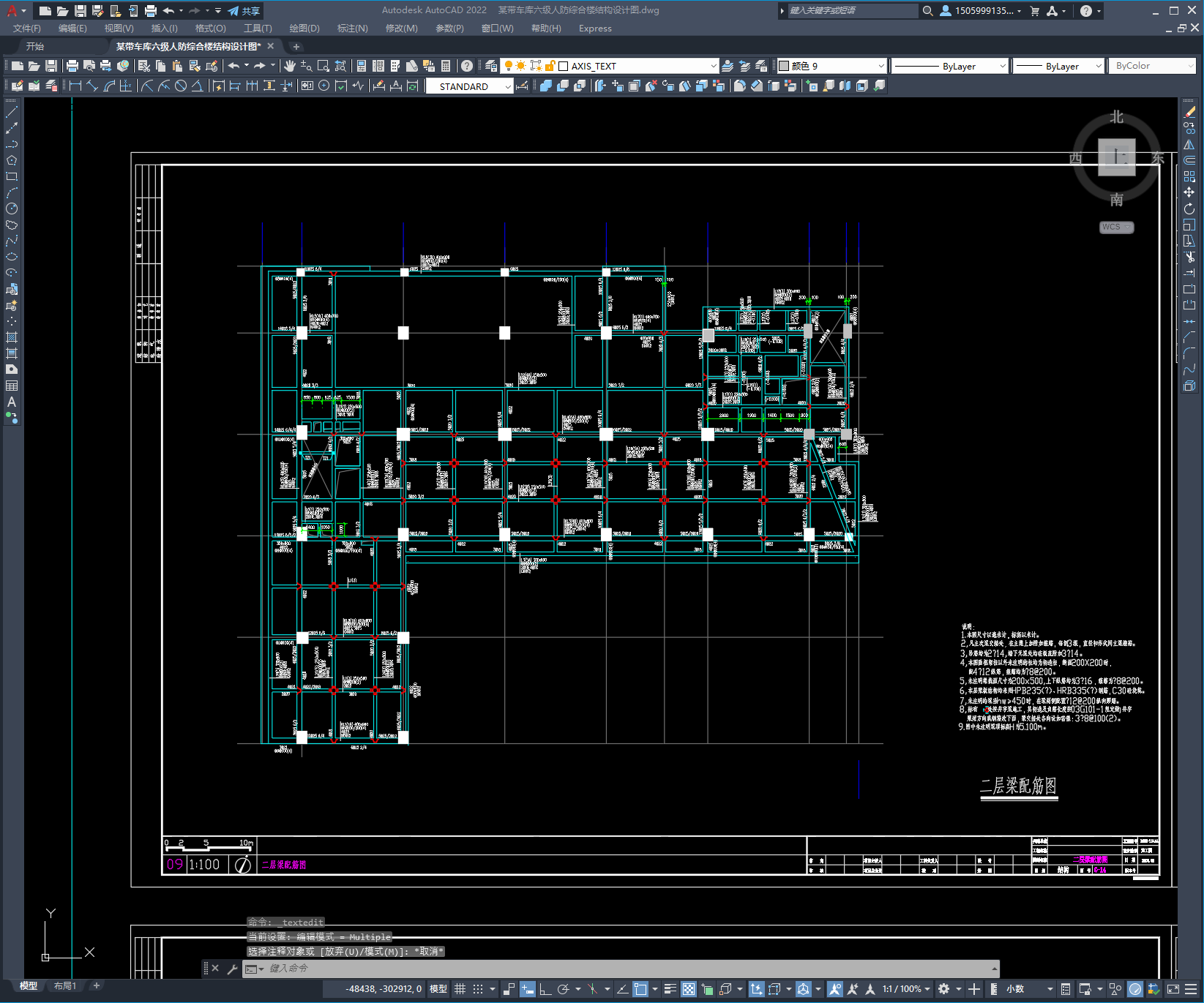Expand the Undo history dropdown arrow
Viewport: 1204px width, 1003px height.
click(247, 66)
